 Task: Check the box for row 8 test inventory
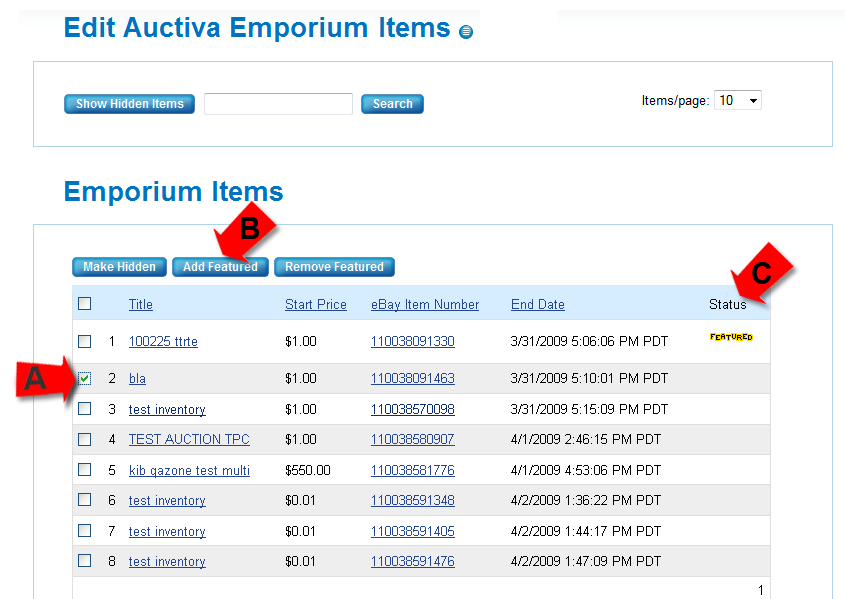85,561
